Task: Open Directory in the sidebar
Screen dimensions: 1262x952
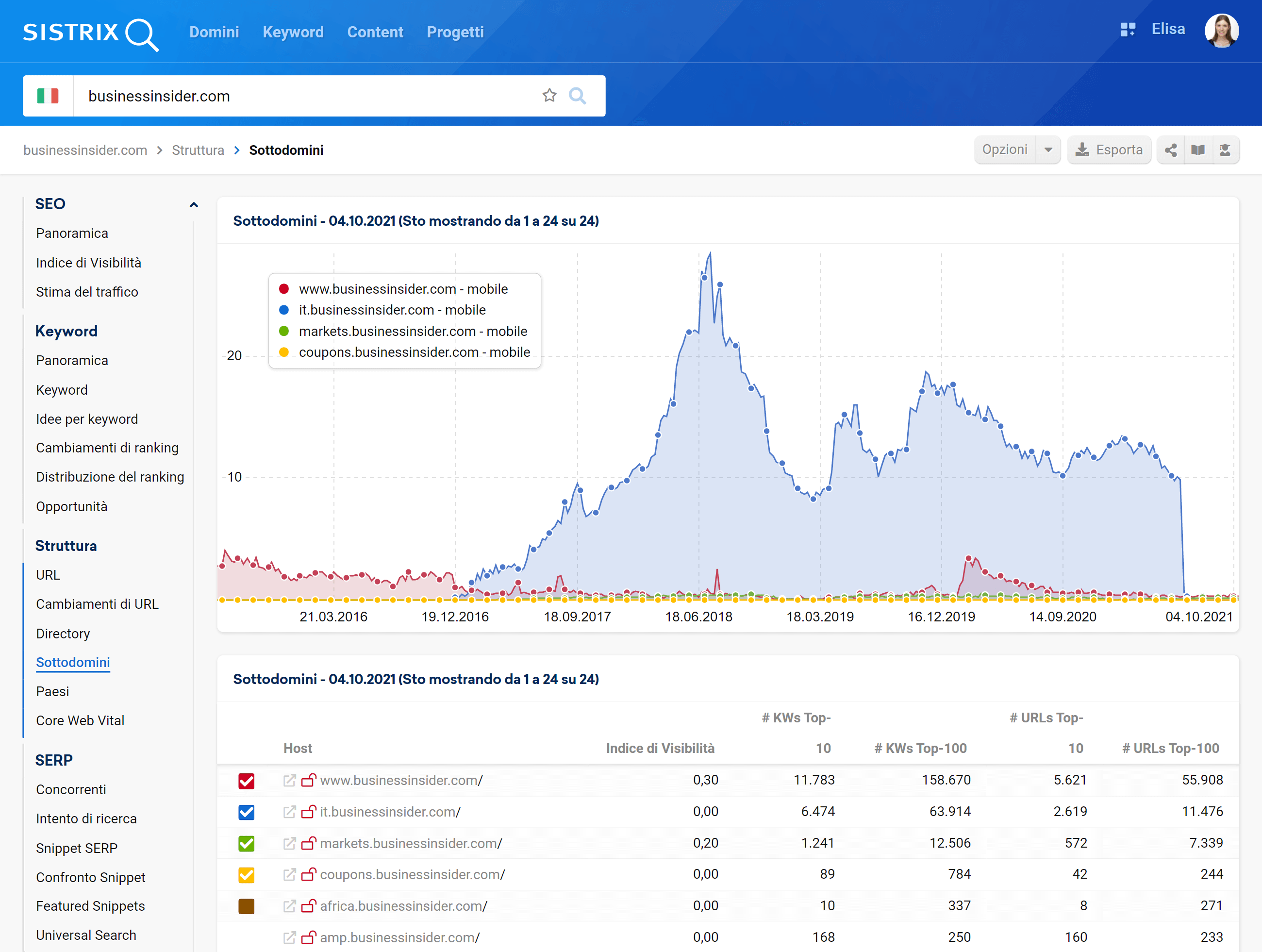Action: coord(63,634)
